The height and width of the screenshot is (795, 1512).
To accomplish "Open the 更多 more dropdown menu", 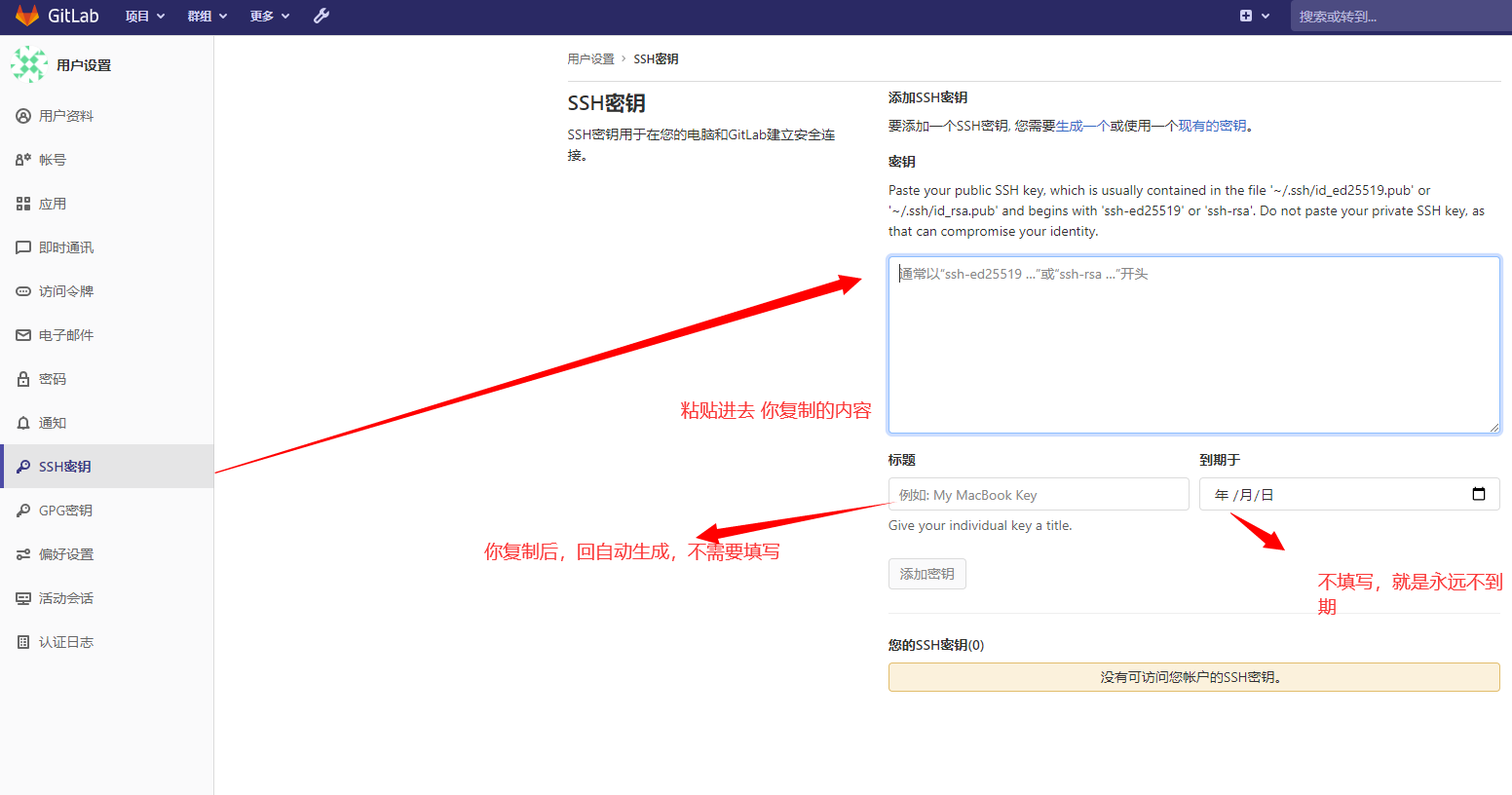I will (x=270, y=17).
